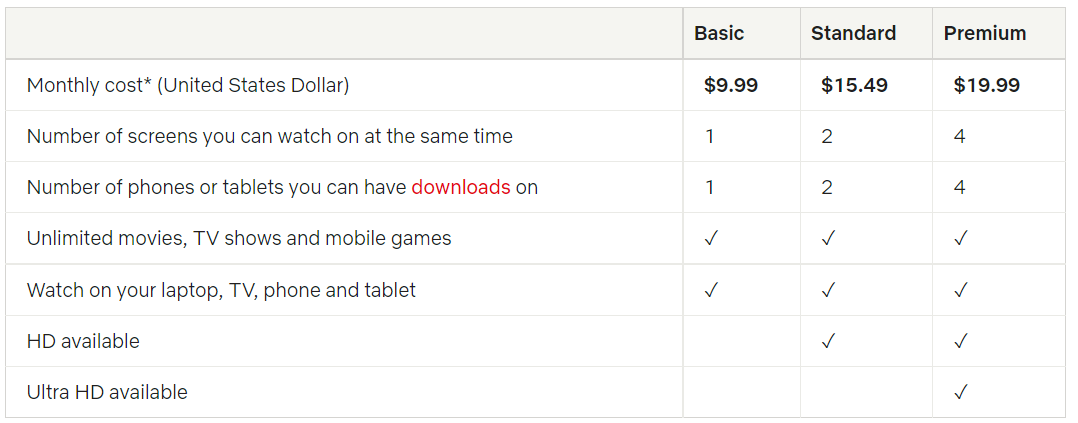Click the Premium checkmark for Ultra HD

point(960,392)
